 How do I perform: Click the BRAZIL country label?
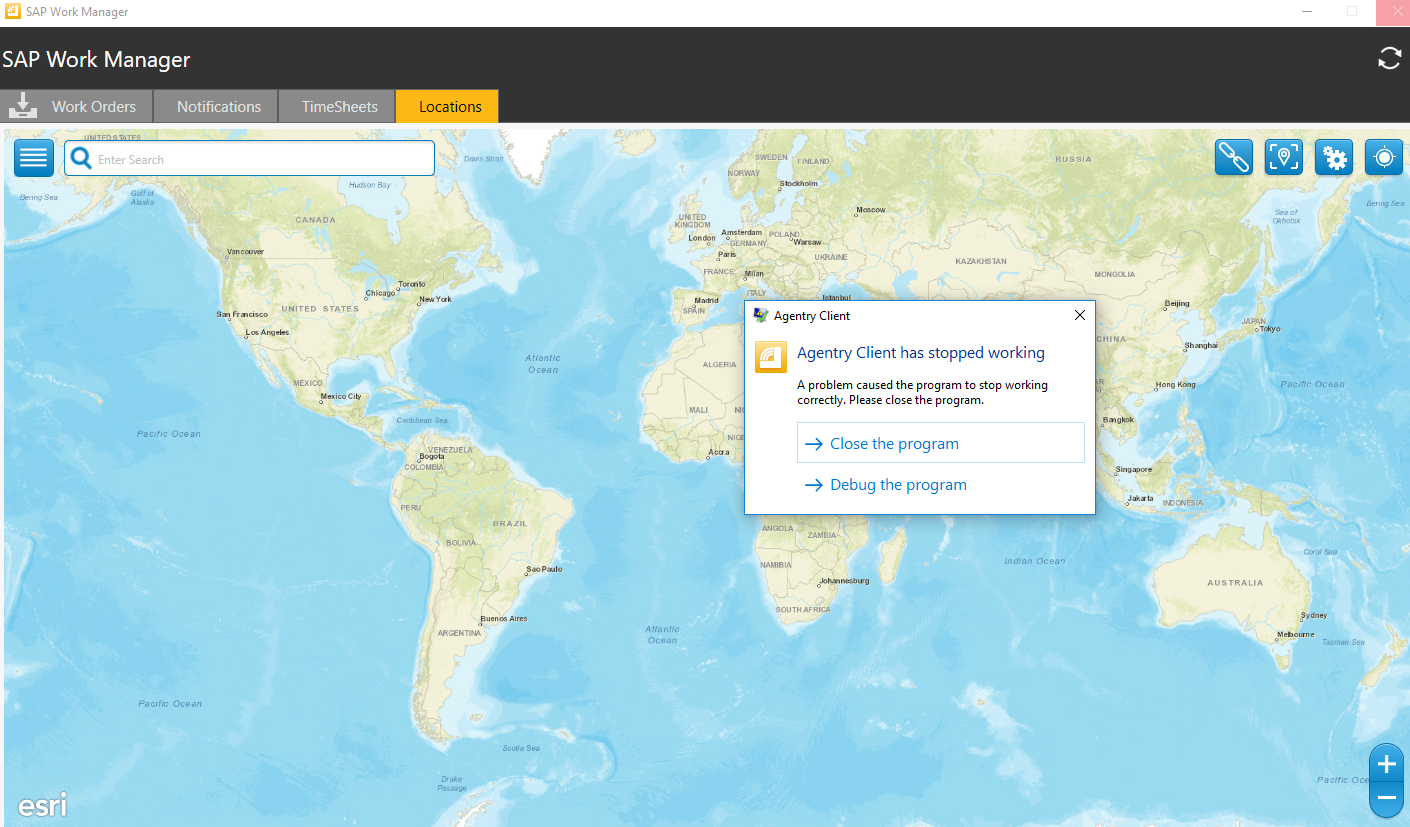510,523
